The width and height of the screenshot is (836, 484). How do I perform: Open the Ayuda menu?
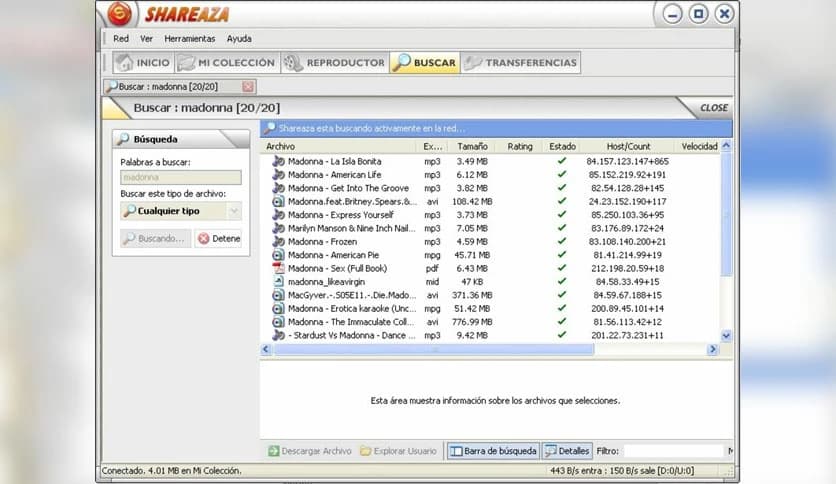click(239, 39)
